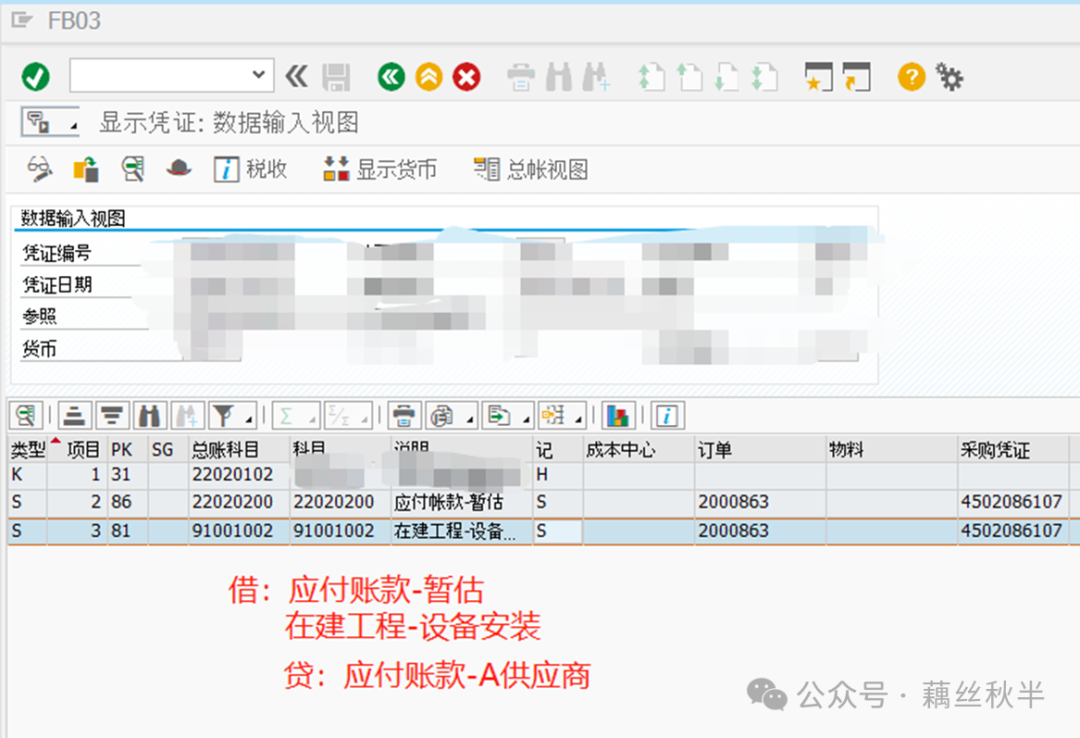Switch to 总帐视图
Screen dimensions: 1080x738
click(531, 169)
